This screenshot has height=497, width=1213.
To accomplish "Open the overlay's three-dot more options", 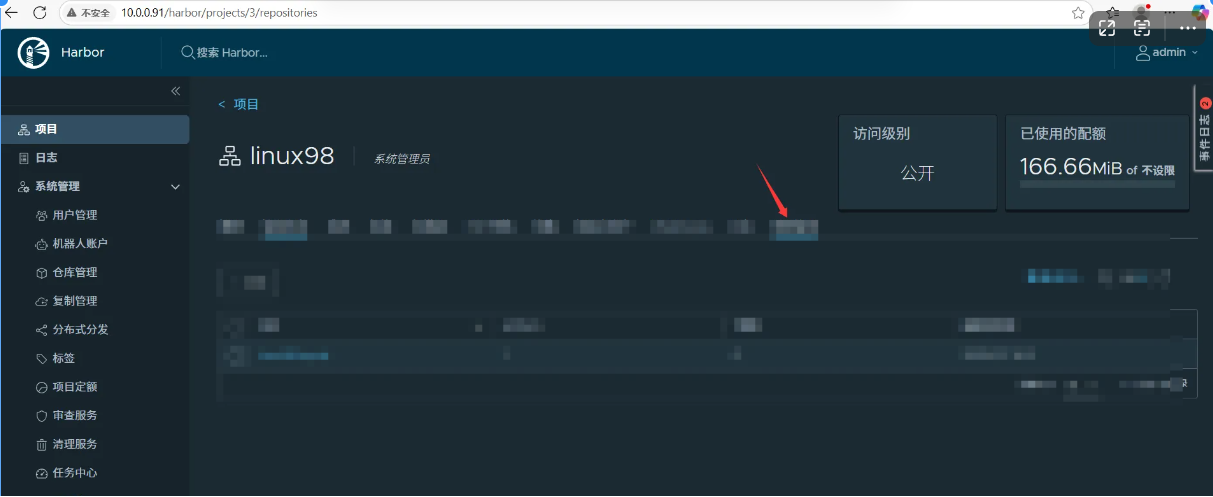I will click(x=1187, y=28).
